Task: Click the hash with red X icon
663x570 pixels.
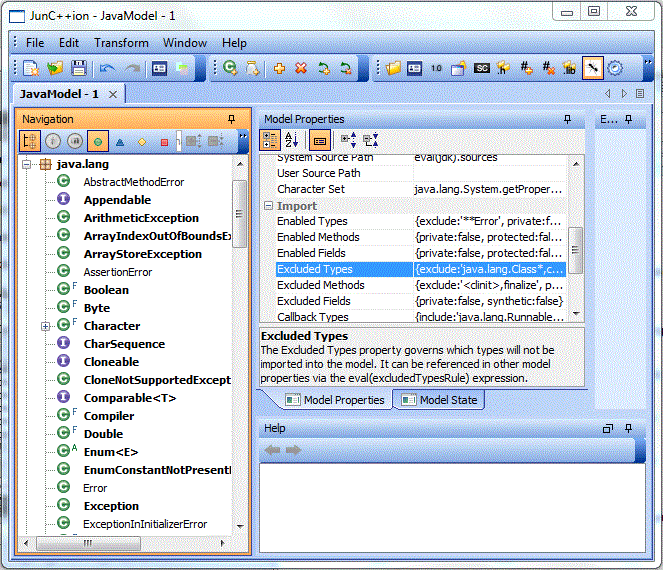Action: coord(548,68)
